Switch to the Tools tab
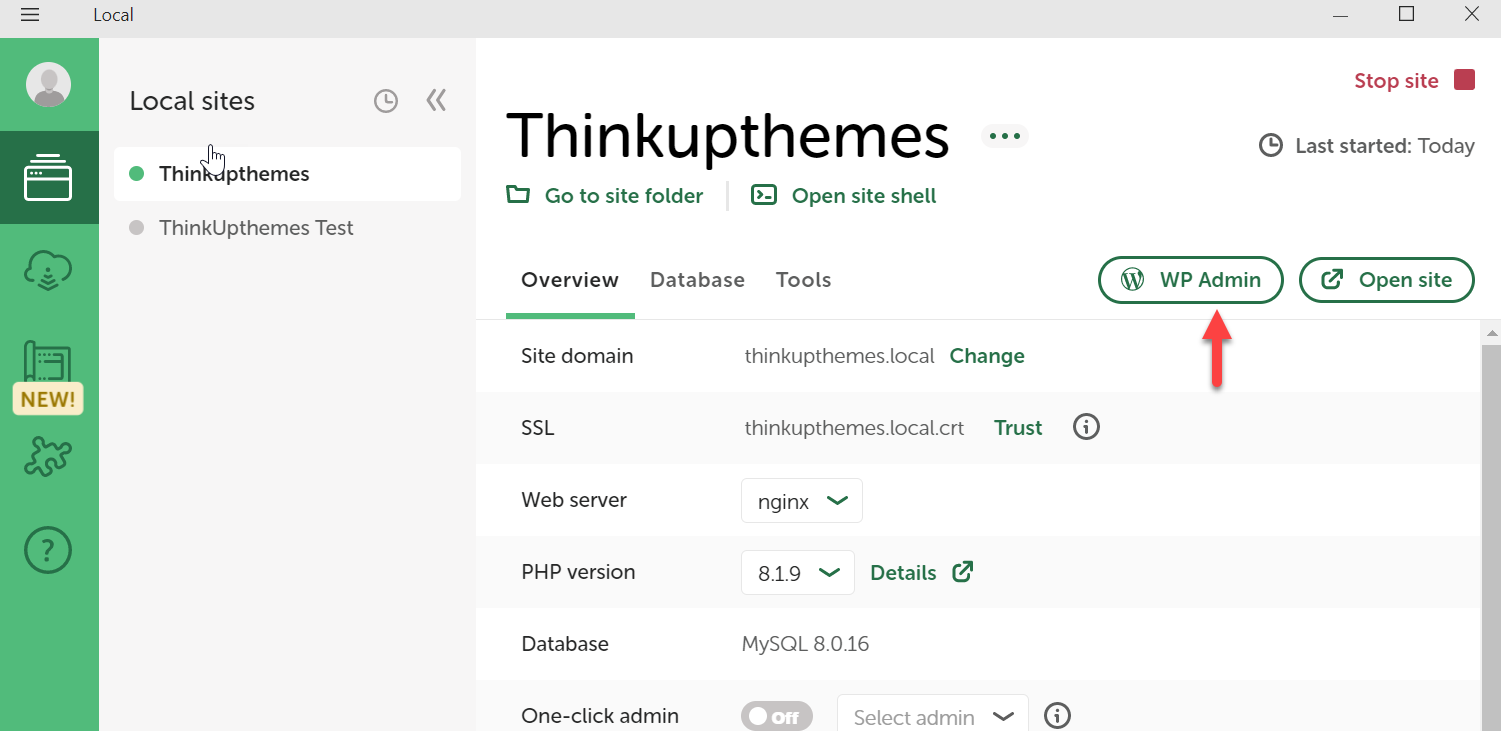Image resolution: width=1501 pixels, height=731 pixels. [x=803, y=280]
